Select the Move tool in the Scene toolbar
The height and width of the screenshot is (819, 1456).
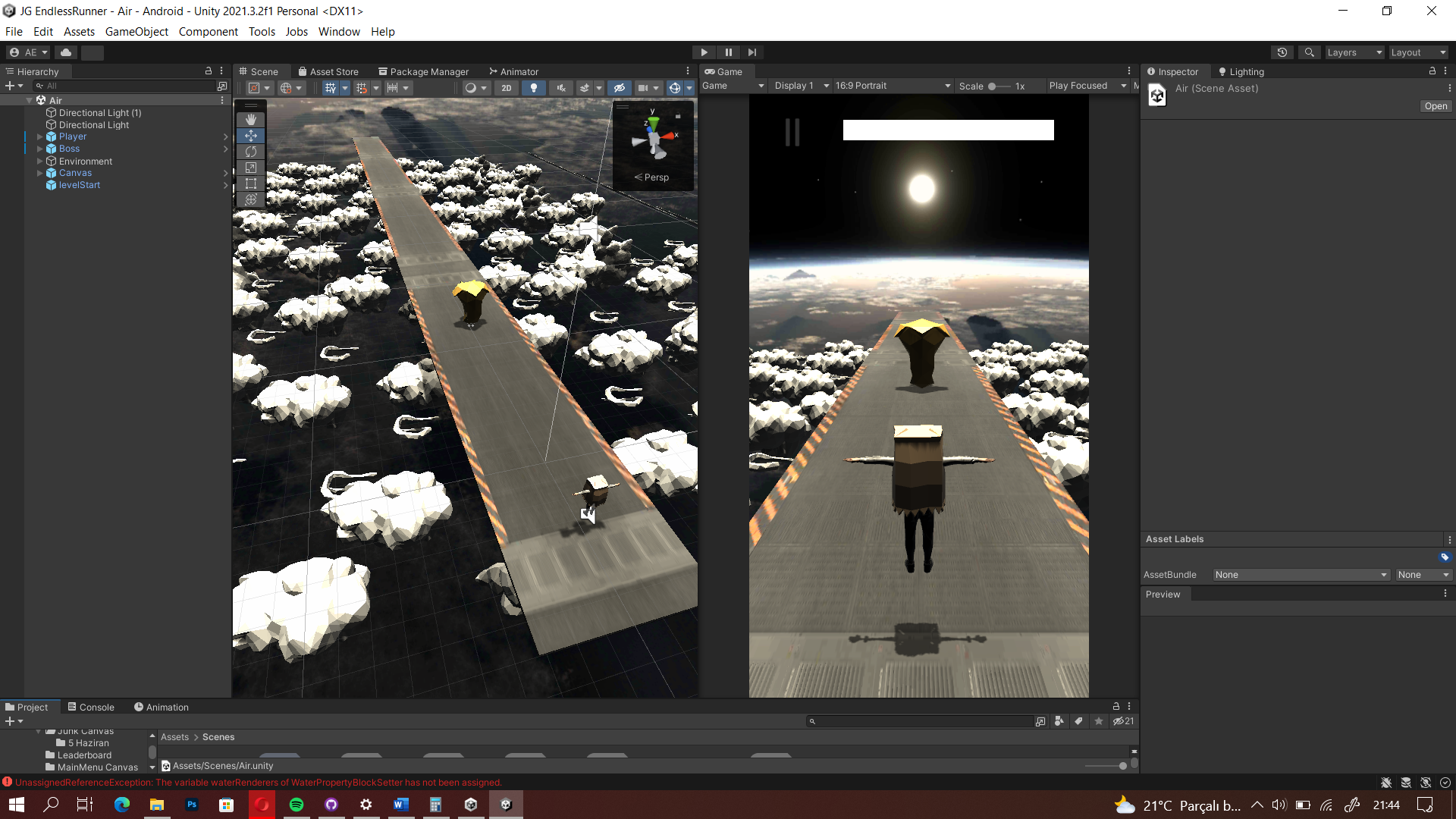click(251, 136)
